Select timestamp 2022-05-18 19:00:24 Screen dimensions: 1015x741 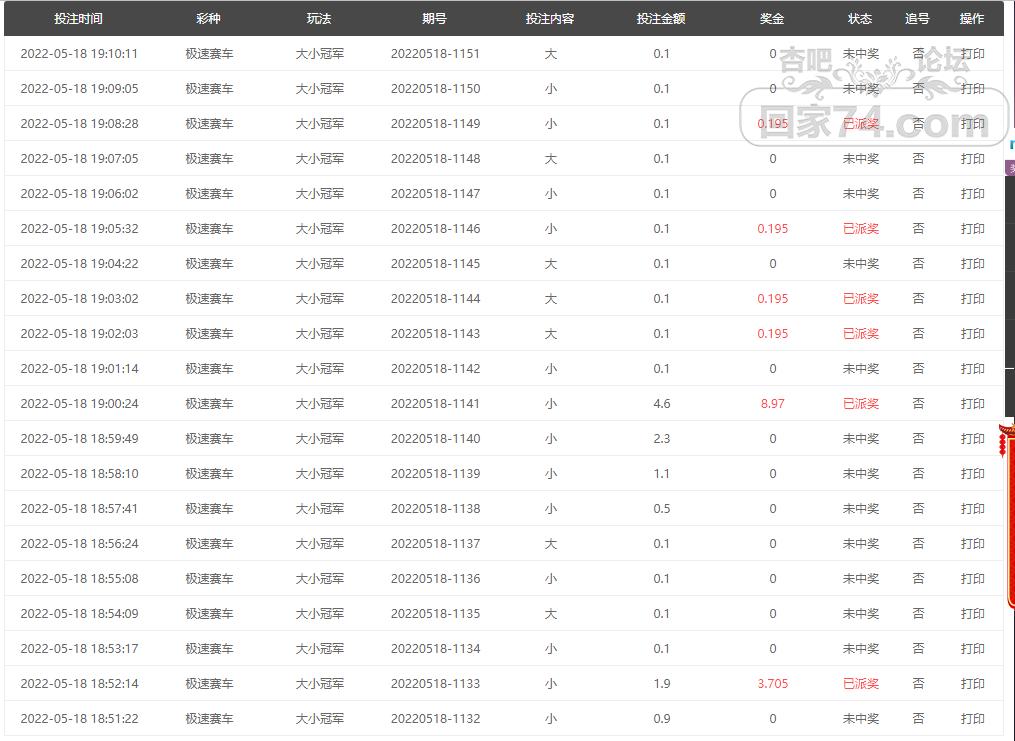coord(79,403)
